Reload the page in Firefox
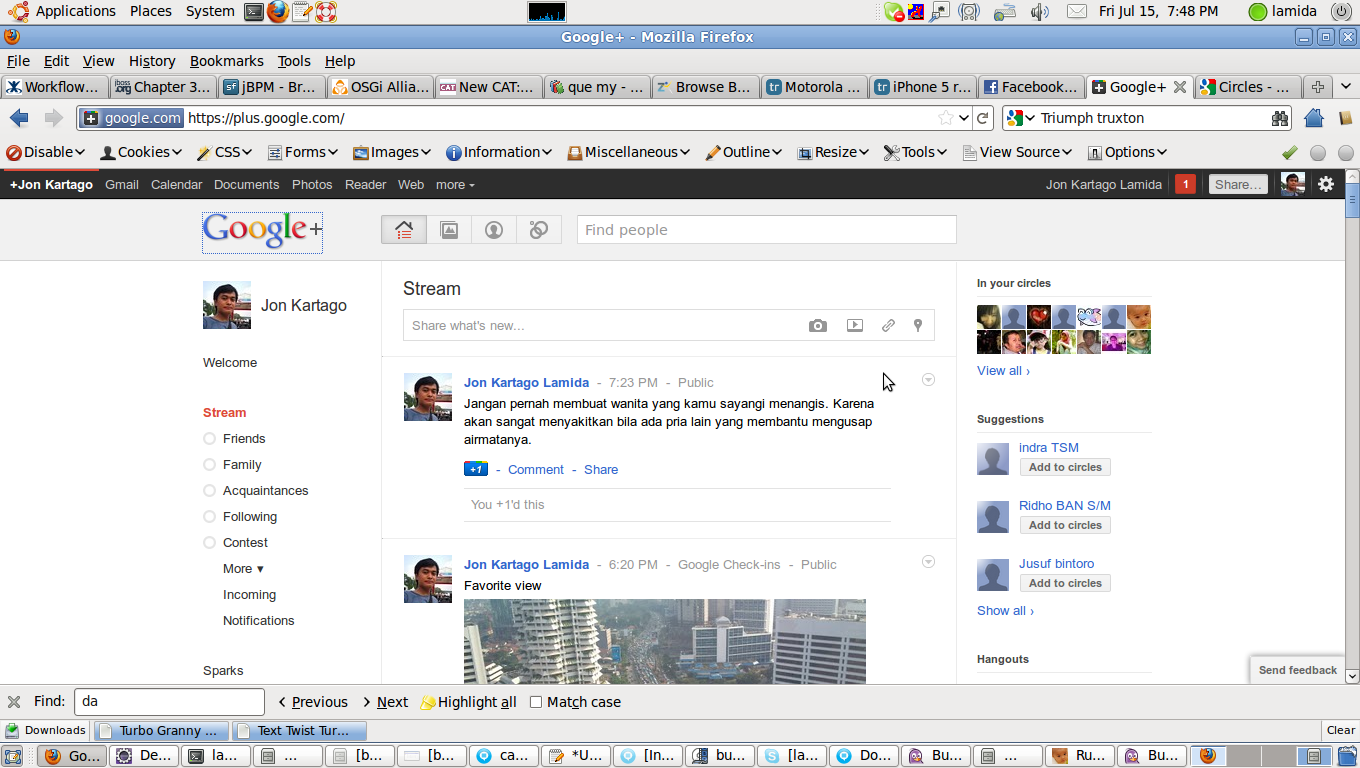This screenshot has height=768, width=1360. pos(983,118)
